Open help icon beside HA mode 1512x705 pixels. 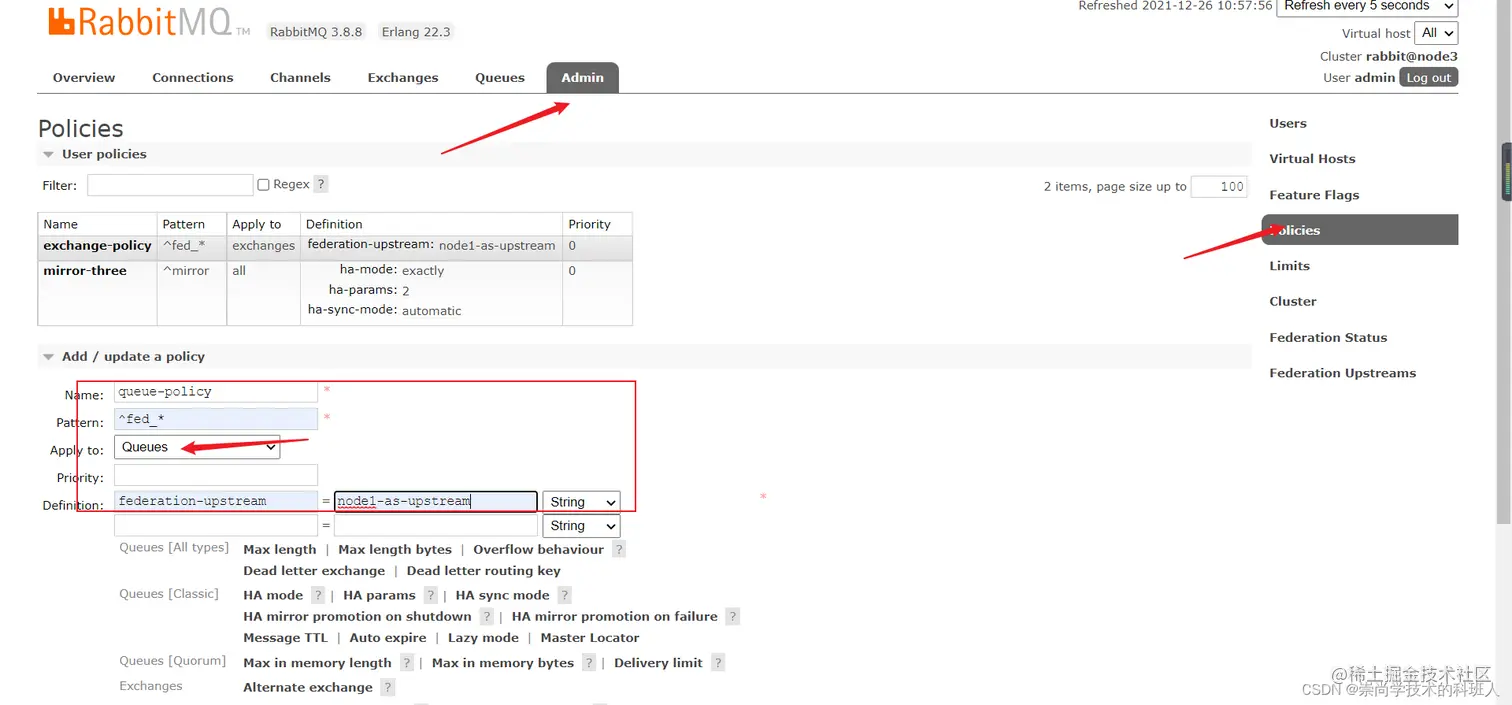318,595
